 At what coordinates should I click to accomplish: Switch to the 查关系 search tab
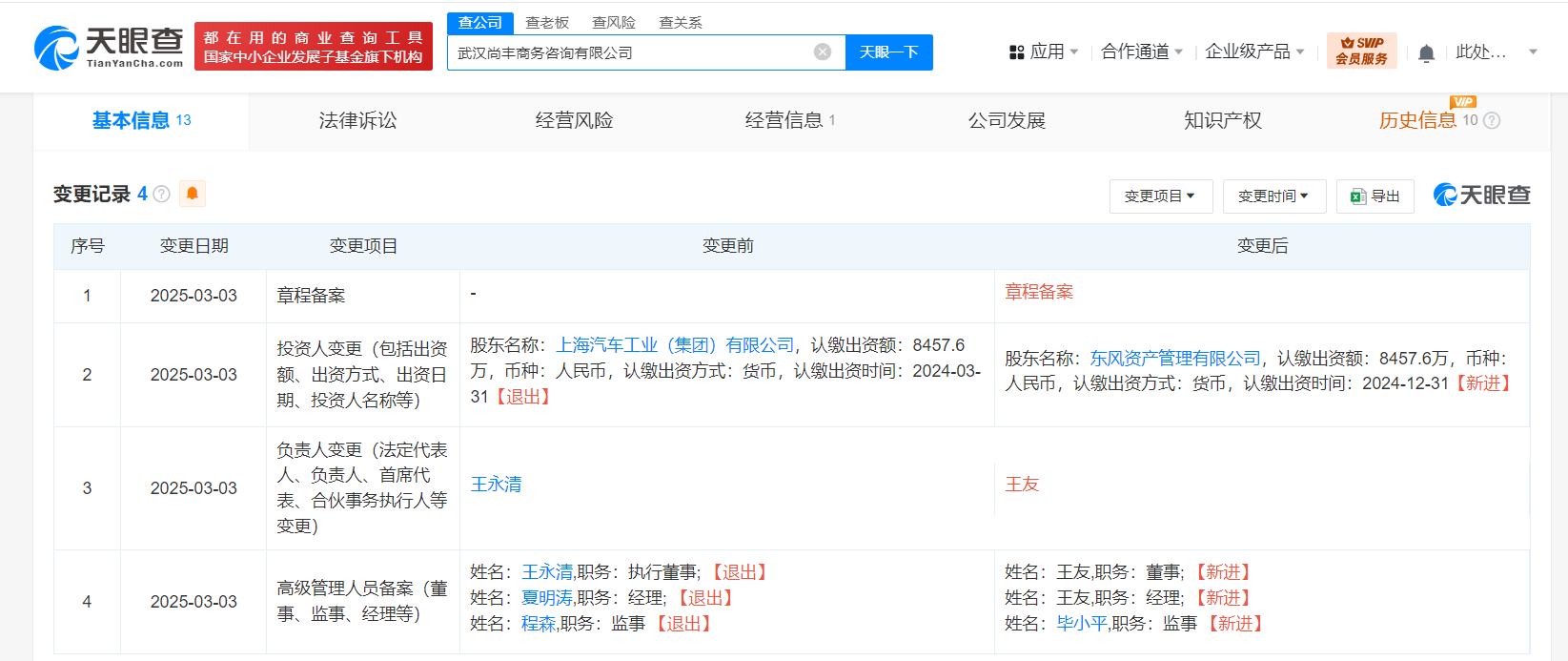(681, 23)
